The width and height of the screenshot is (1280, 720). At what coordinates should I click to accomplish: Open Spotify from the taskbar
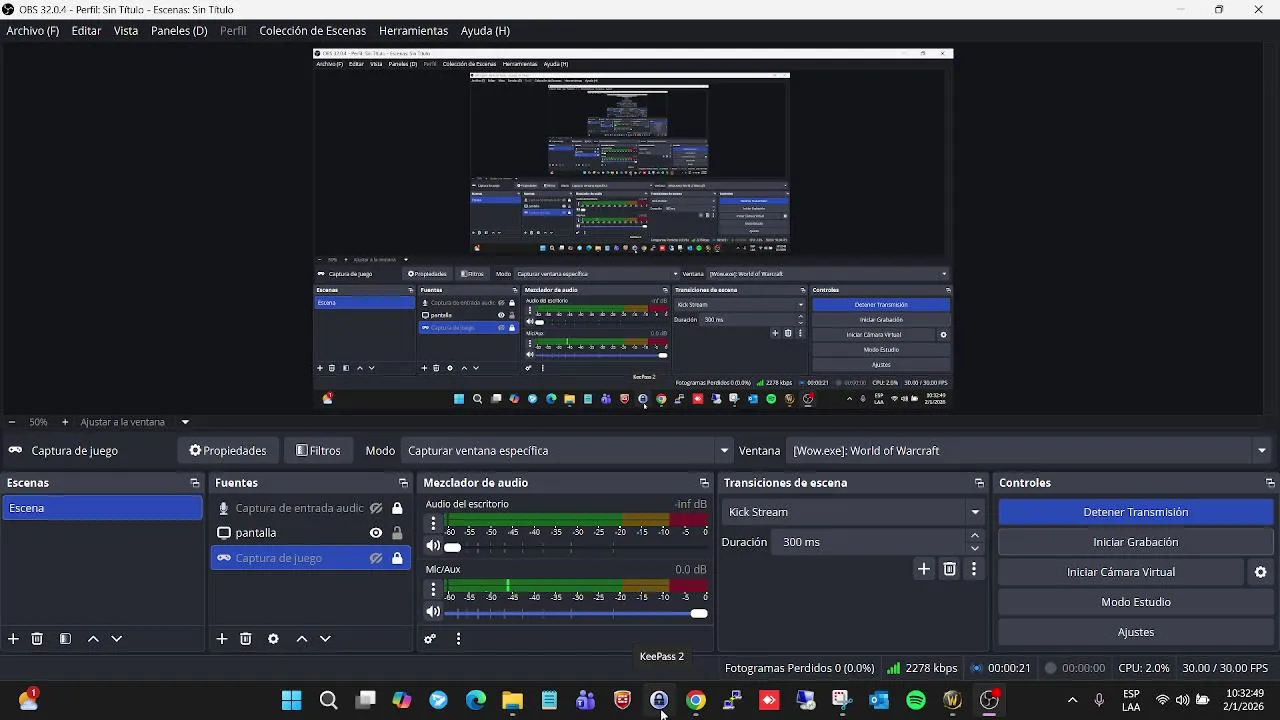click(x=916, y=700)
